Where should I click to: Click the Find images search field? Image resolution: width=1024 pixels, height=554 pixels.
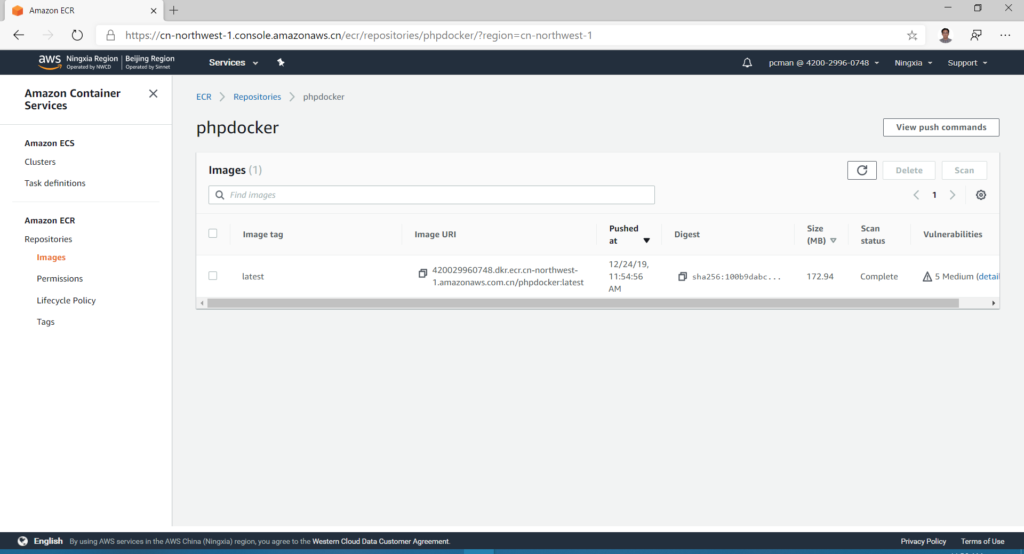pyautogui.click(x=431, y=195)
